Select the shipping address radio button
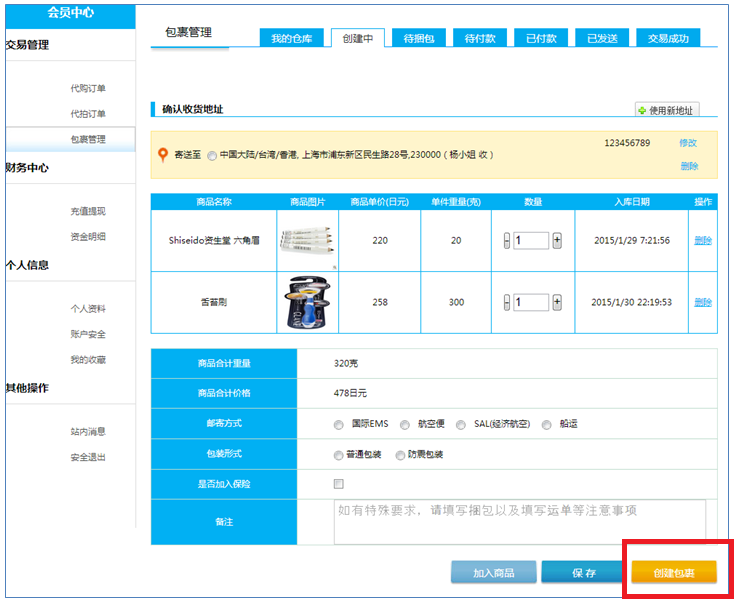Viewport: 742px width, 607px height. click(x=212, y=156)
